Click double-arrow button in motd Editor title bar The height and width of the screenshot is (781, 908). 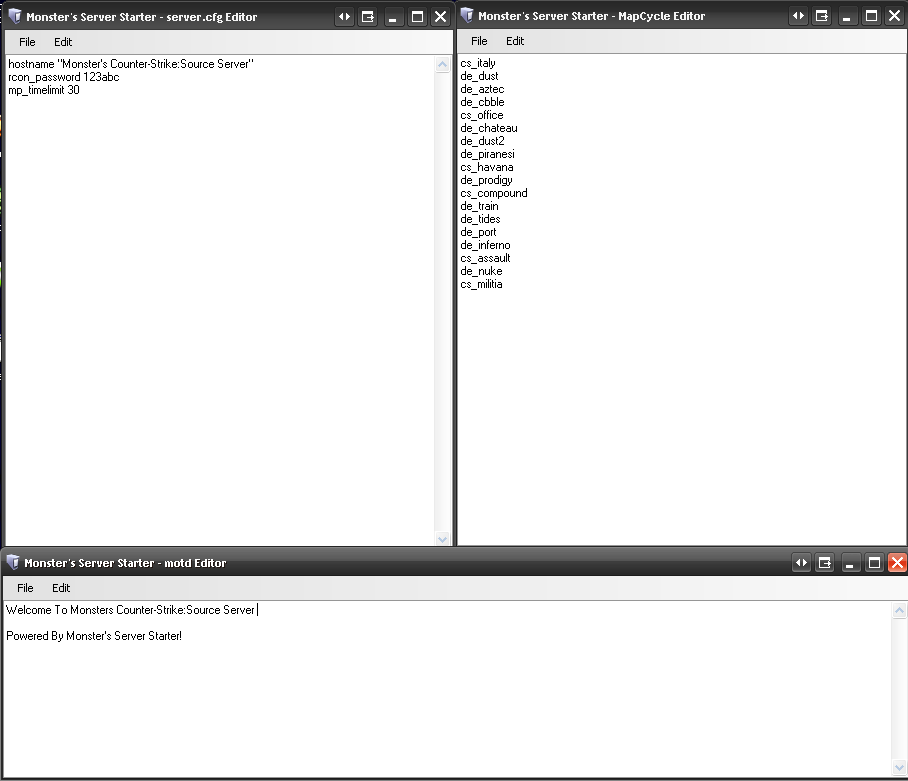(801, 563)
